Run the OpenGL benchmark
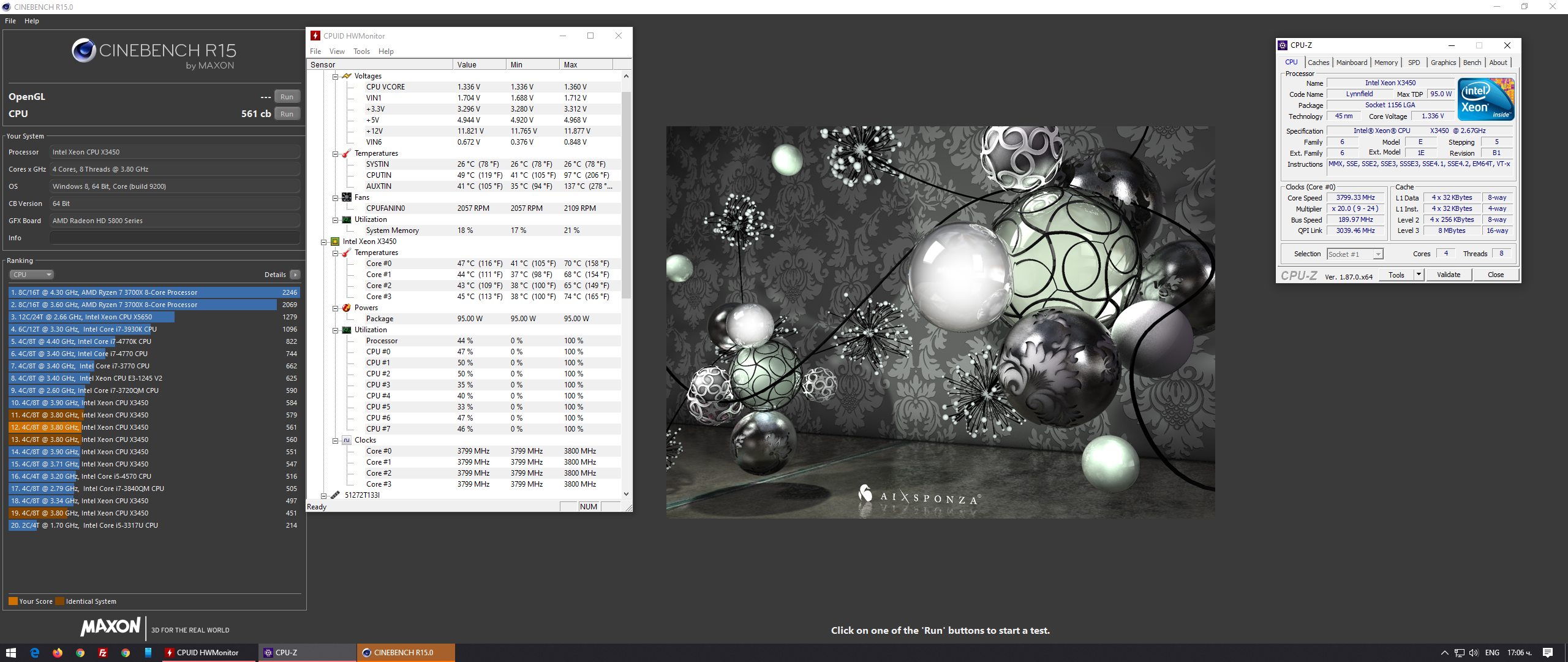 pyautogui.click(x=287, y=97)
